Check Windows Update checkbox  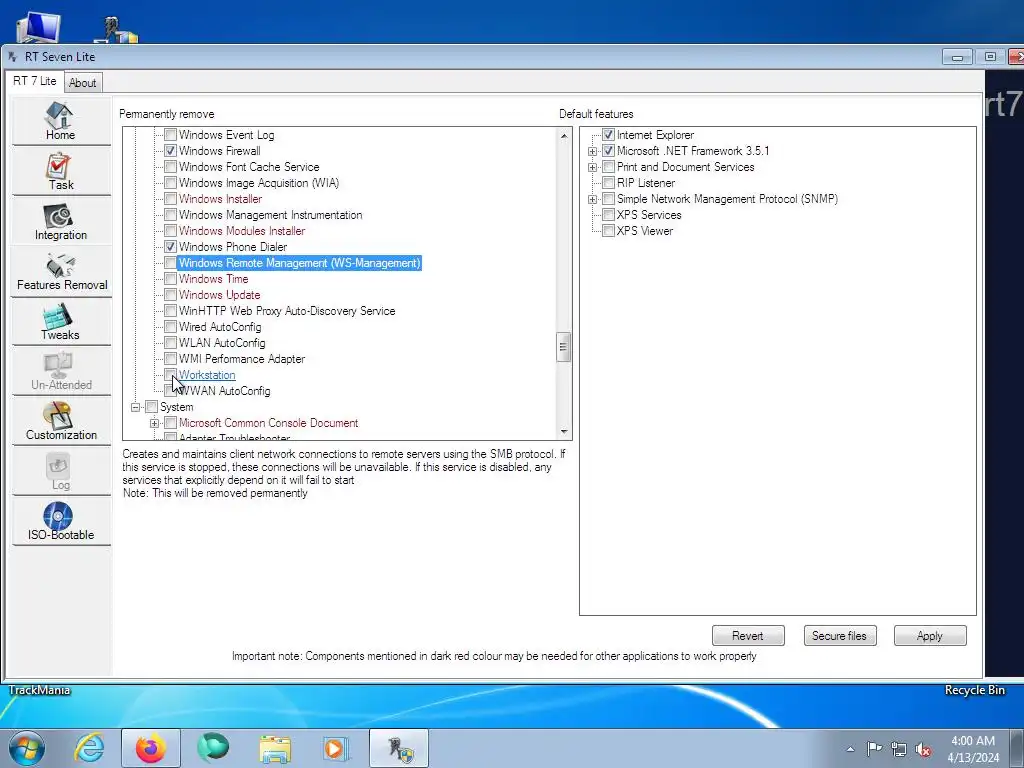click(170, 295)
